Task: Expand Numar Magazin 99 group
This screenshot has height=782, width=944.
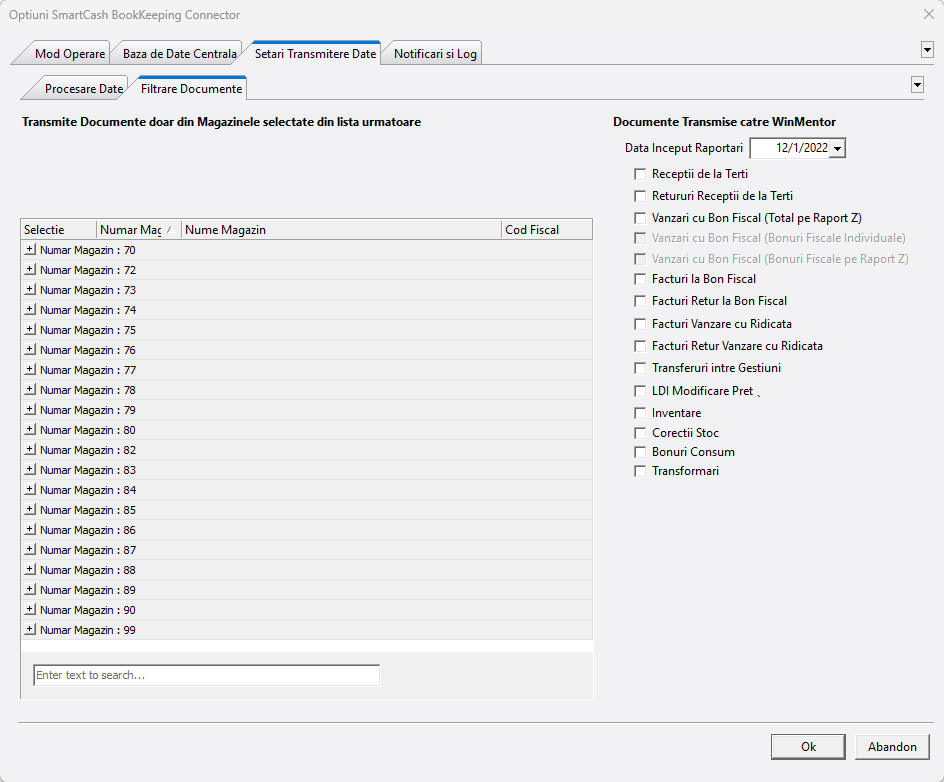Action: pos(30,629)
